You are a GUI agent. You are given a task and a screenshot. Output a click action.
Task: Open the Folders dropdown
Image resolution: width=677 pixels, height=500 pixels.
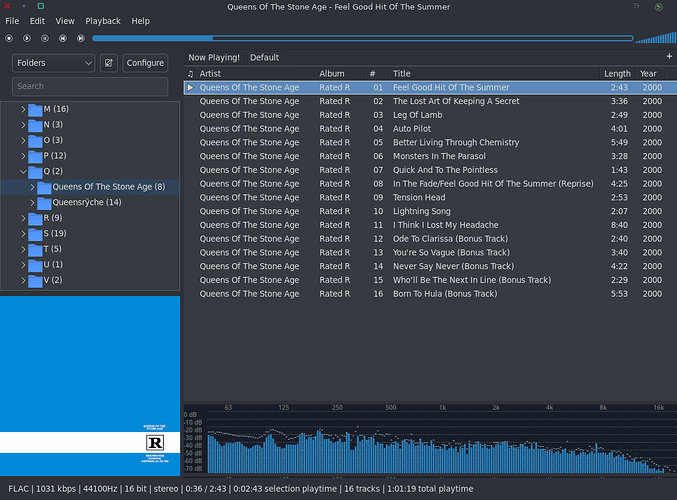click(53, 63)
